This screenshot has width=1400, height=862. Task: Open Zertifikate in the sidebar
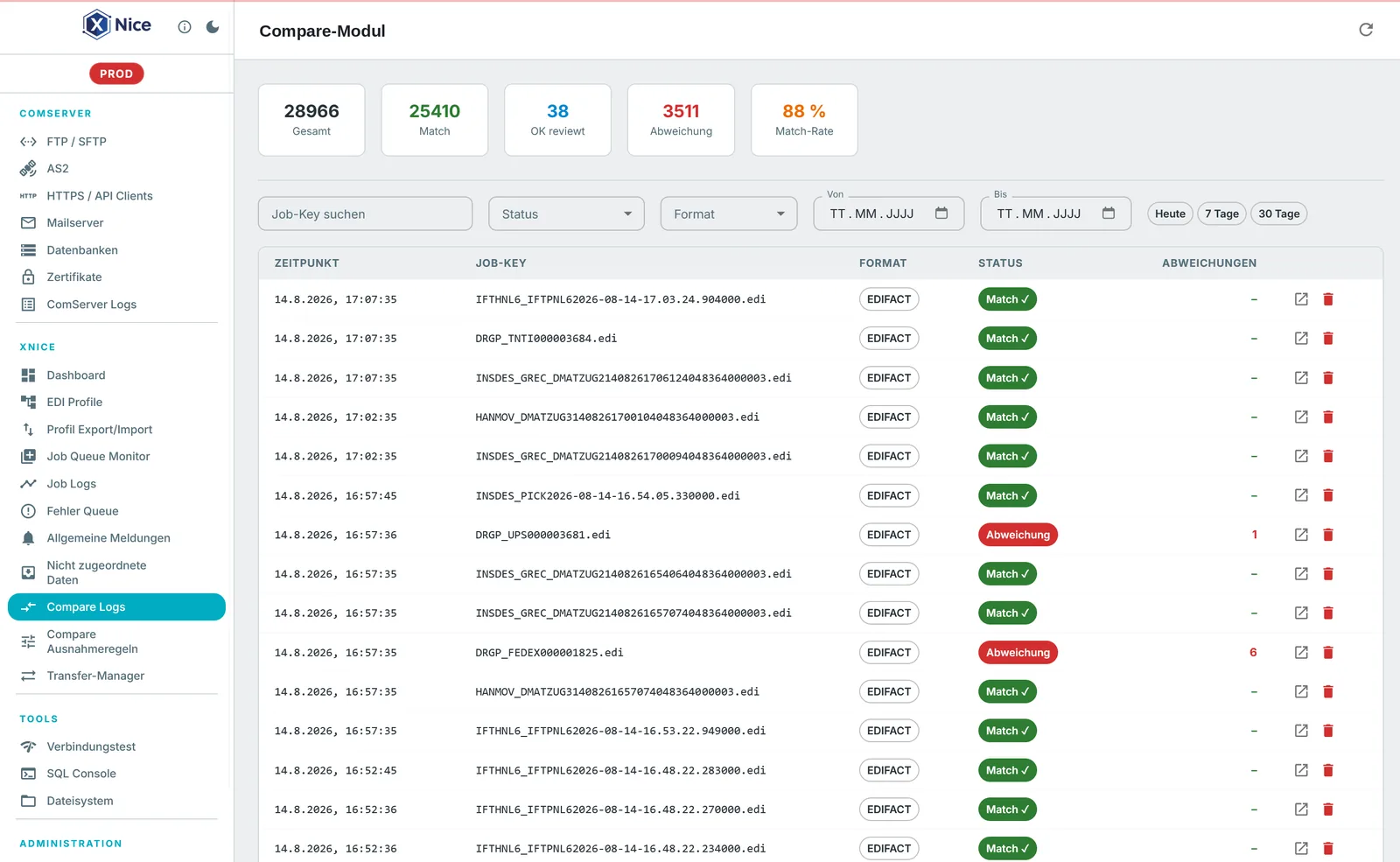click(x=116, y=277)
